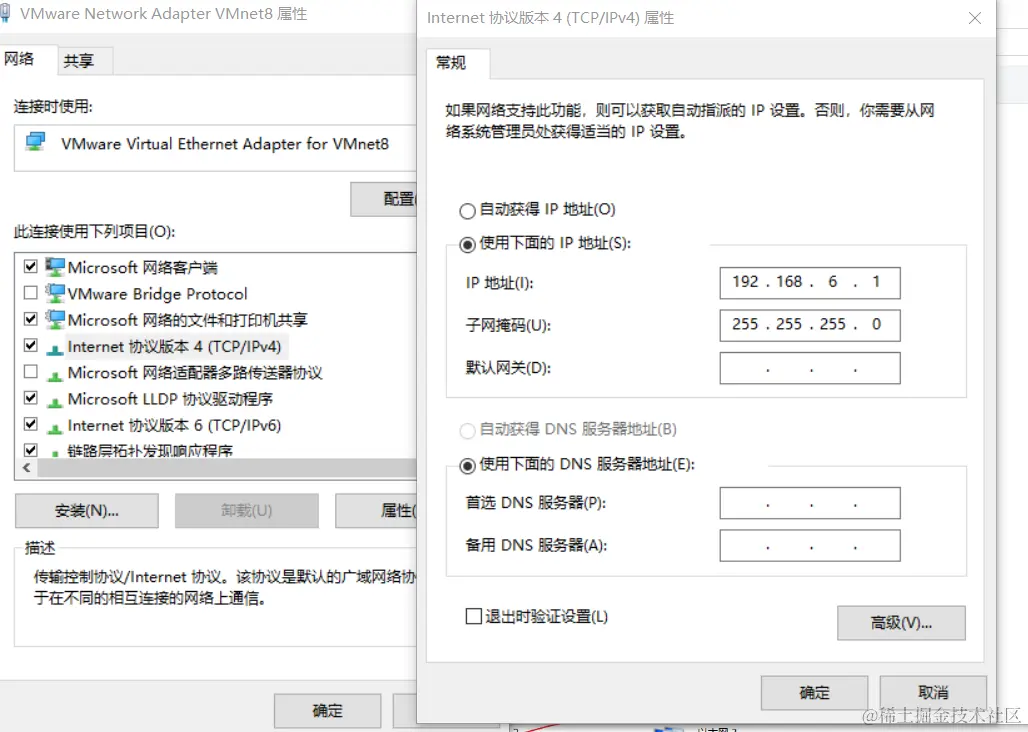Click the 默认网关 input field
This screenshot has width=1028, height=732.
tap(810, 368)
